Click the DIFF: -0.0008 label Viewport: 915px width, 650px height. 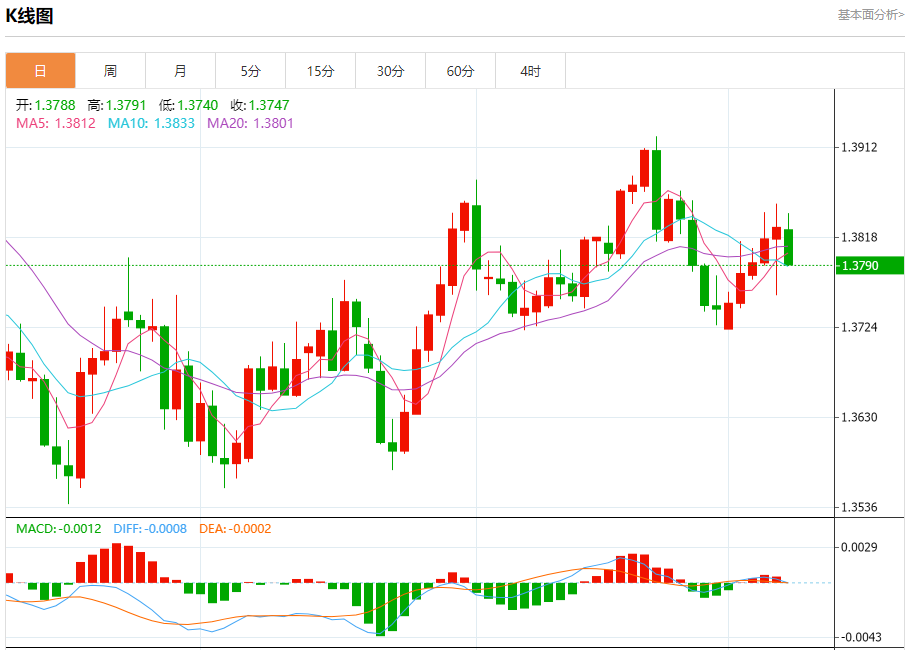150,529
